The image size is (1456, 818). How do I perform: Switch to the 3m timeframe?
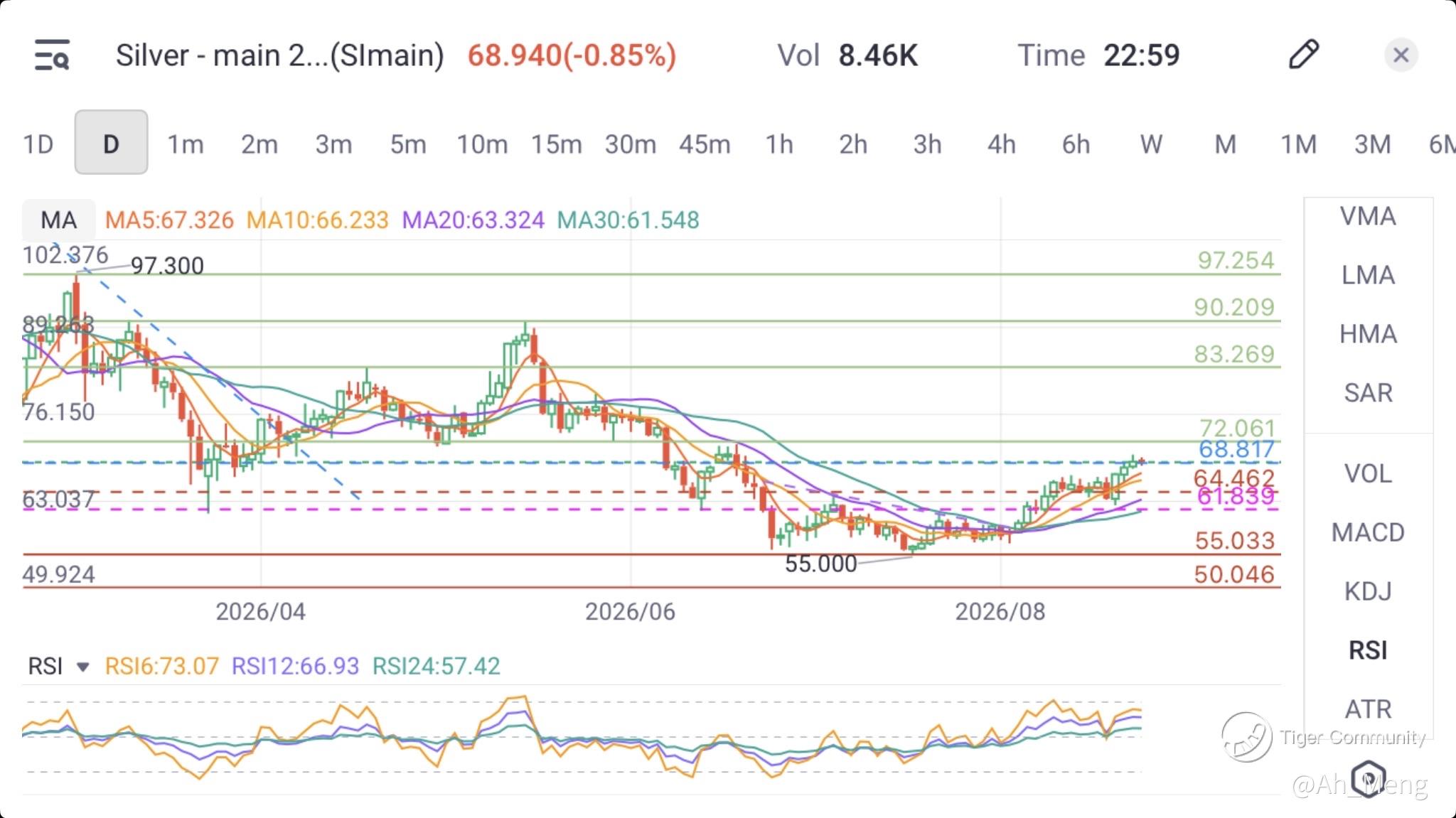pyautogui.click(x=333, y=144)
